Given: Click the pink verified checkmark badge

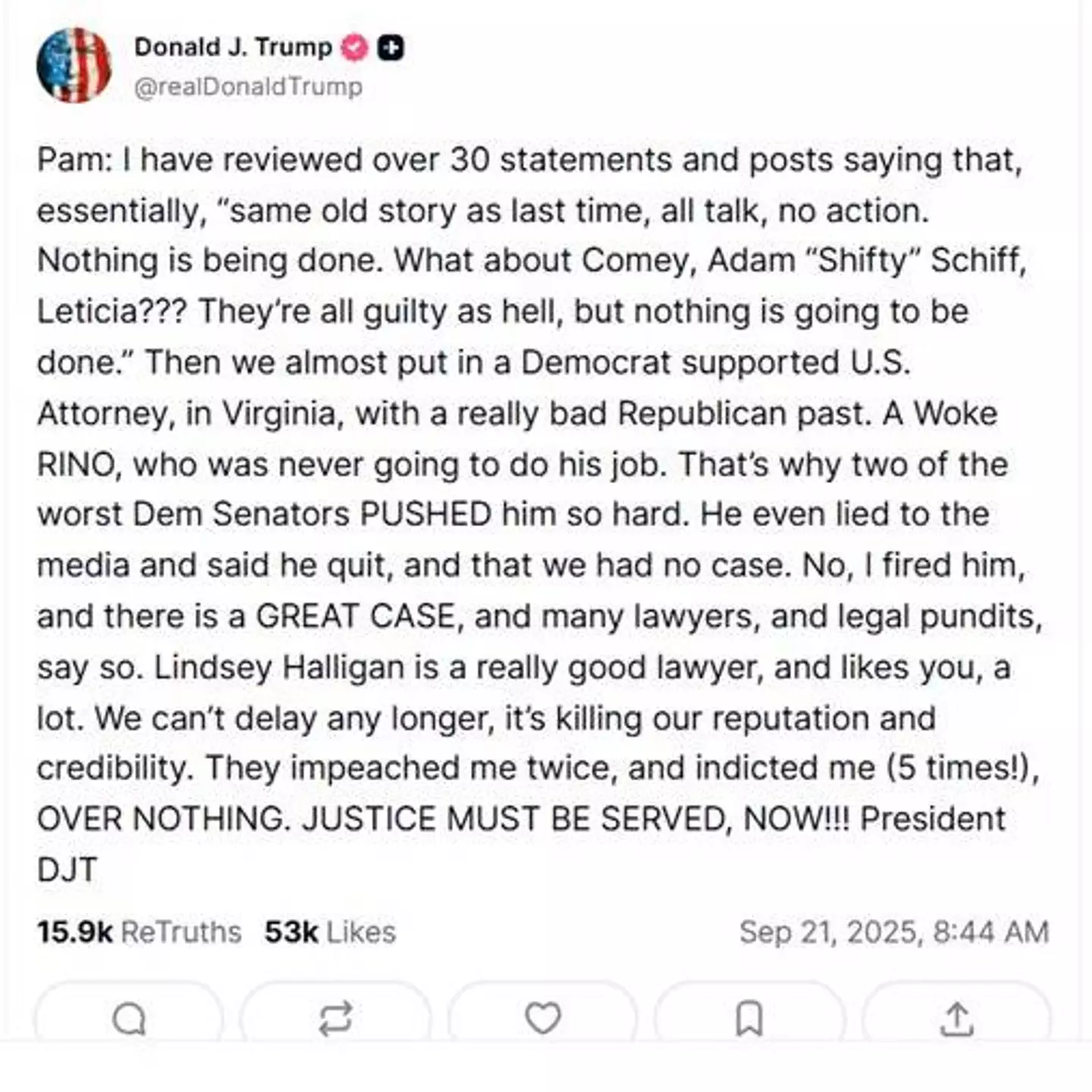Looking at the screenshot, I should pyautogui.click(x=352, y=47).
